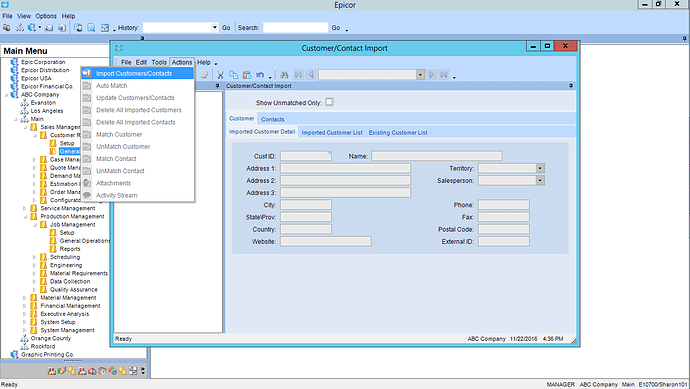
Task: Click the Go button beside Search
Action: [336, 28]
